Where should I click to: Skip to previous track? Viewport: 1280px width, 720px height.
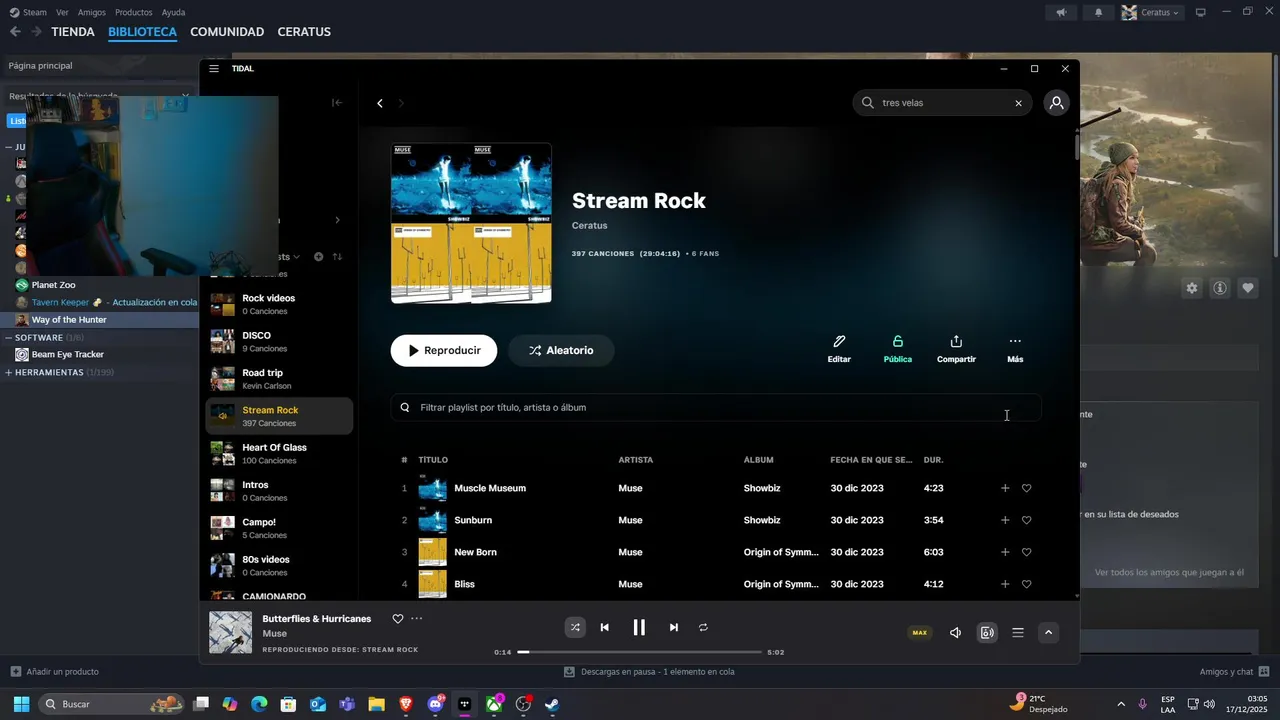[x=604, y=627]
